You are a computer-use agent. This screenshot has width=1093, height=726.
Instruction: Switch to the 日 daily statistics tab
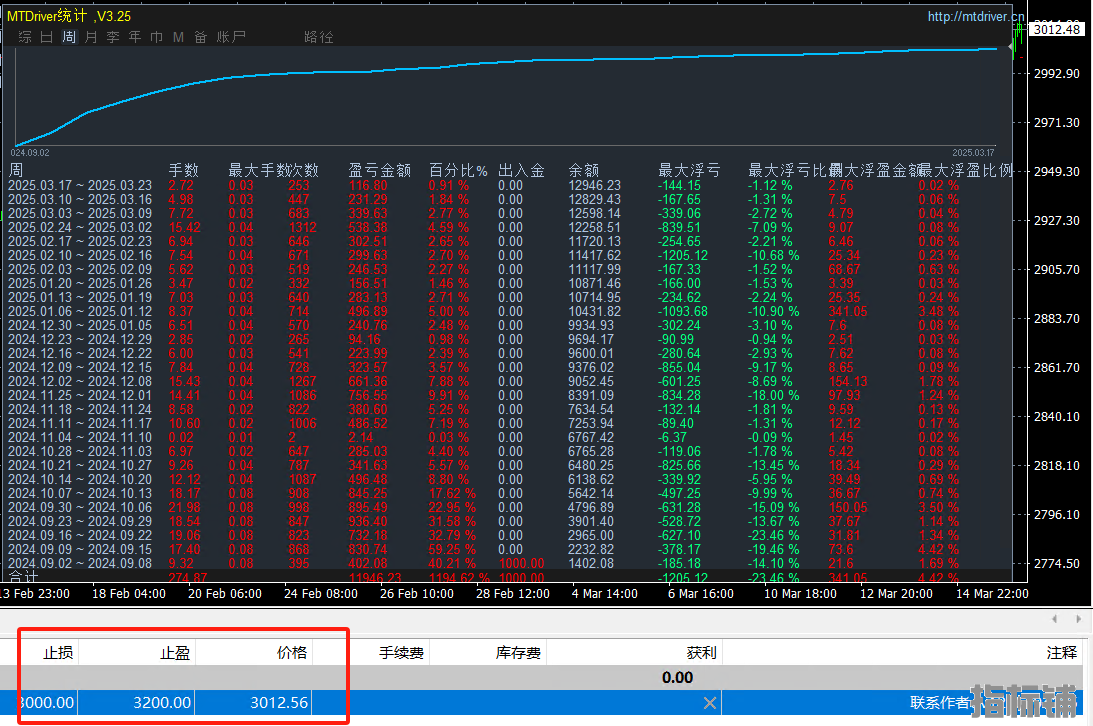(x=46, y=37)
